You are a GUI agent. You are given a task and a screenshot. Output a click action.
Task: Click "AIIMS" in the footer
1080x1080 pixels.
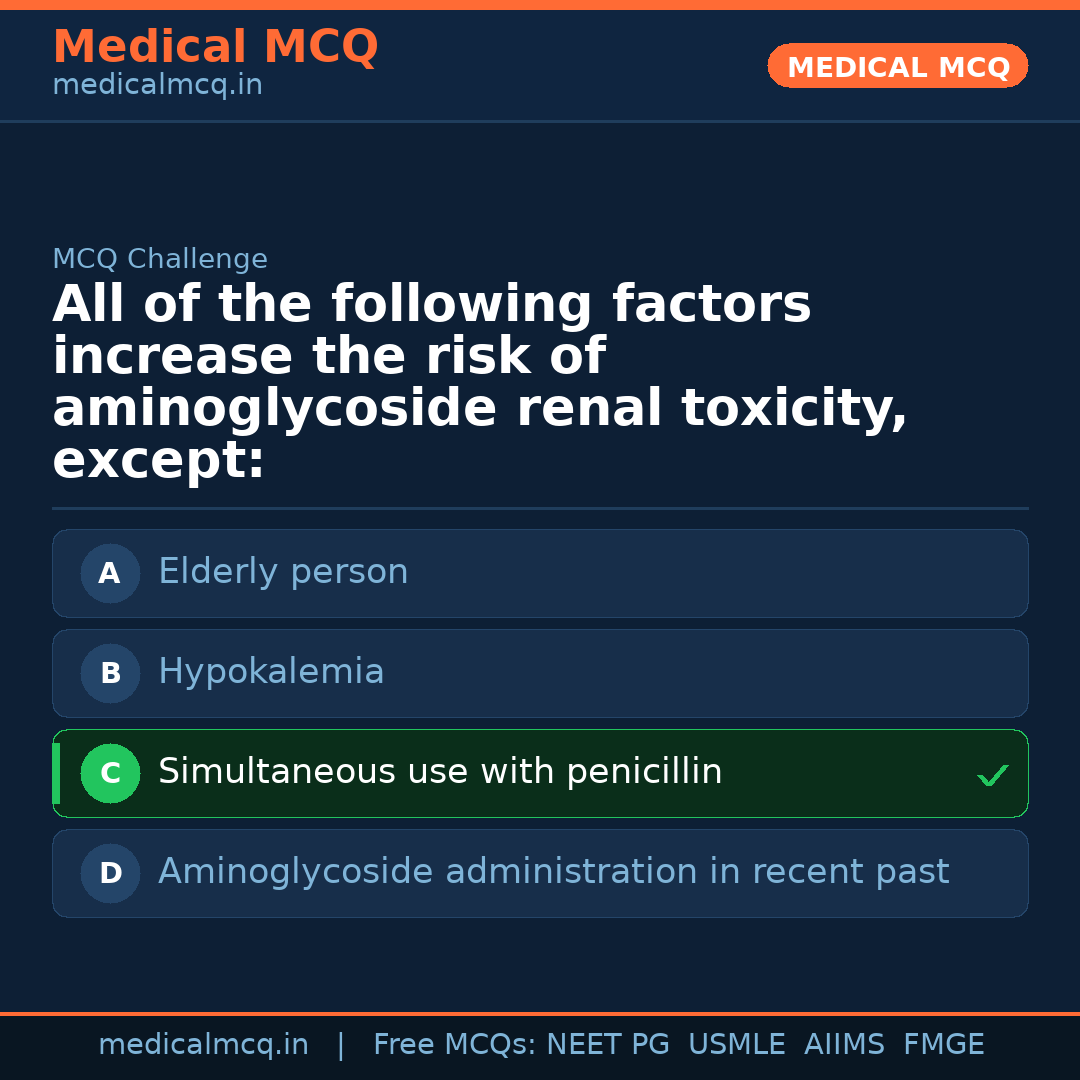(844, 1045)
